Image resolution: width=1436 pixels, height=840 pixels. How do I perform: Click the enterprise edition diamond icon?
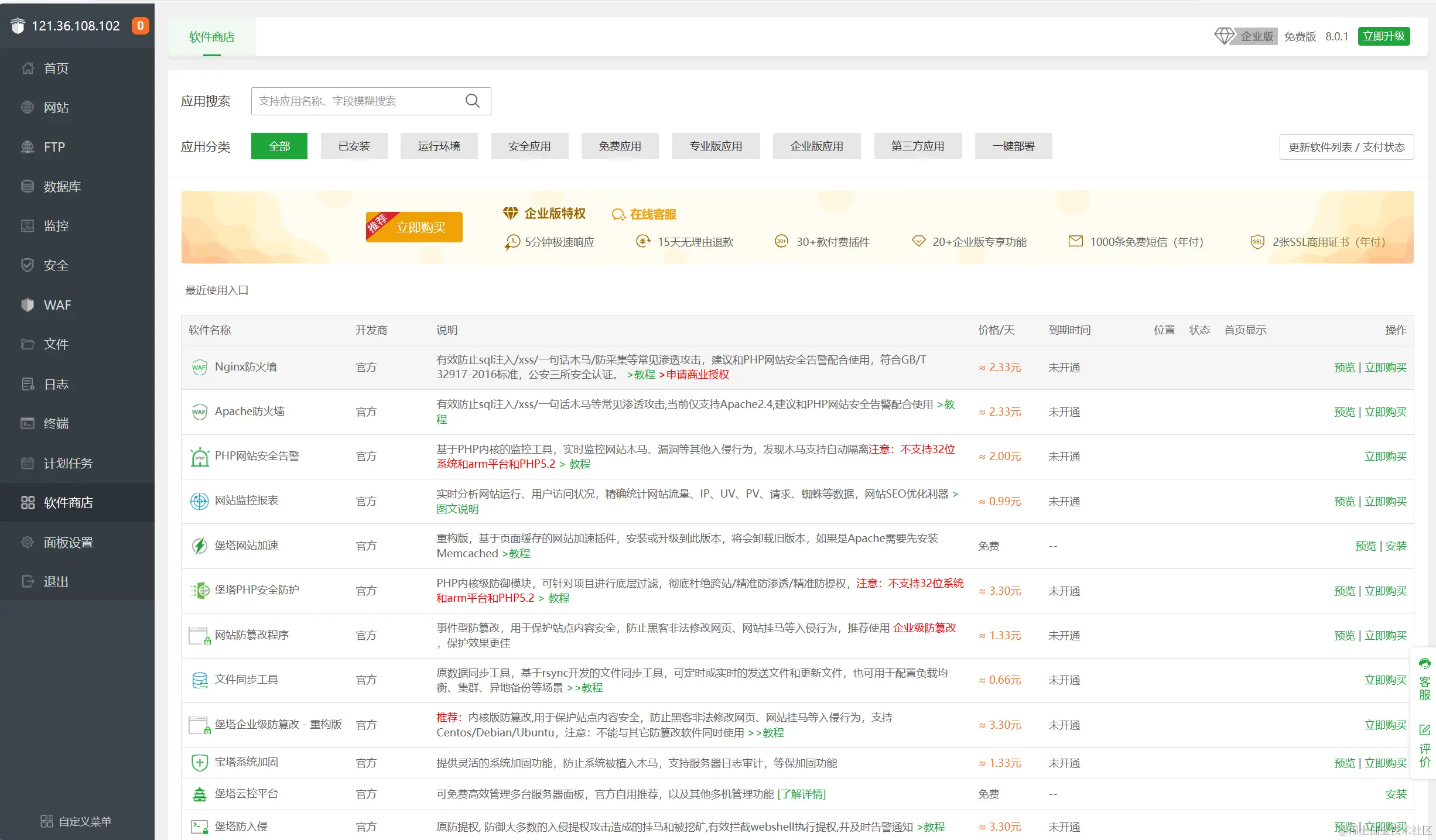[x=1224, y=36]
